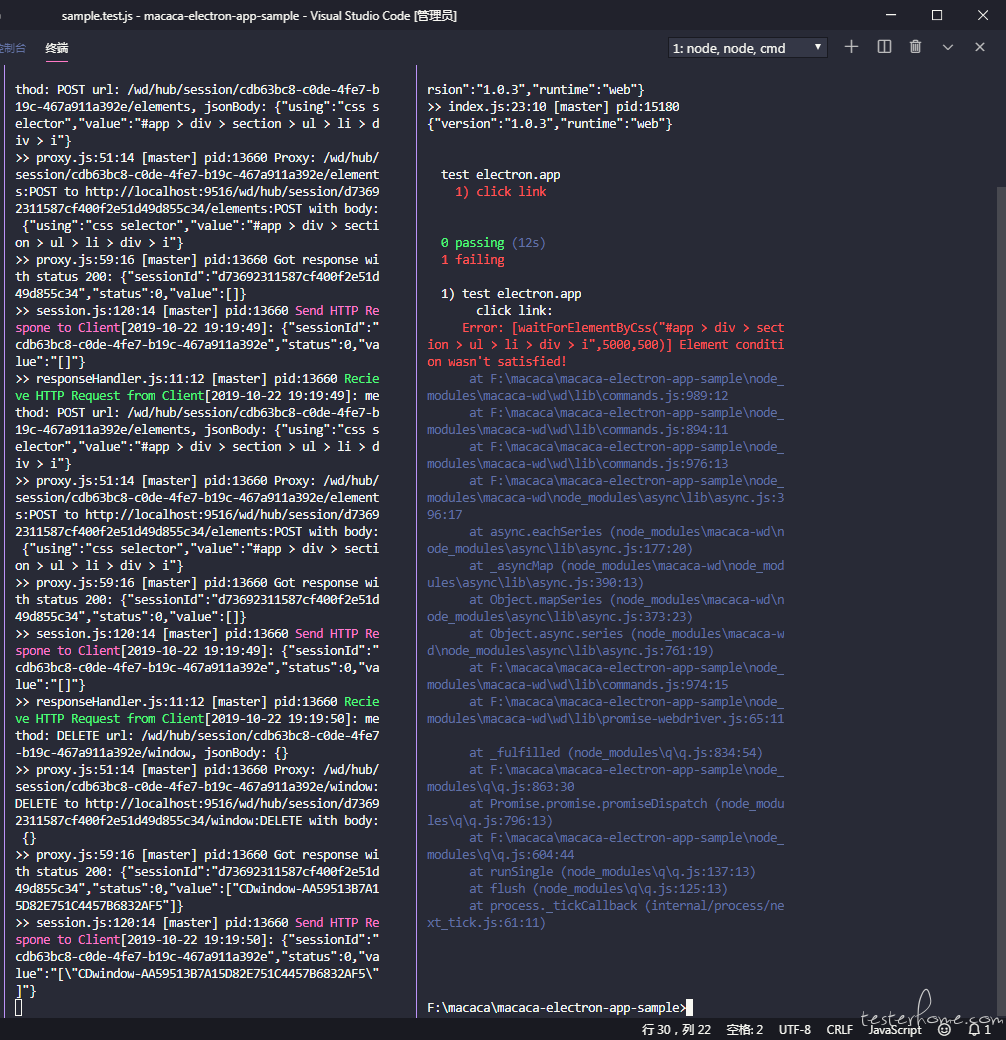
Task: Click the 'at flush (node_modules\q\q.js:125:13)' stack line
Action: click(598, 889)
